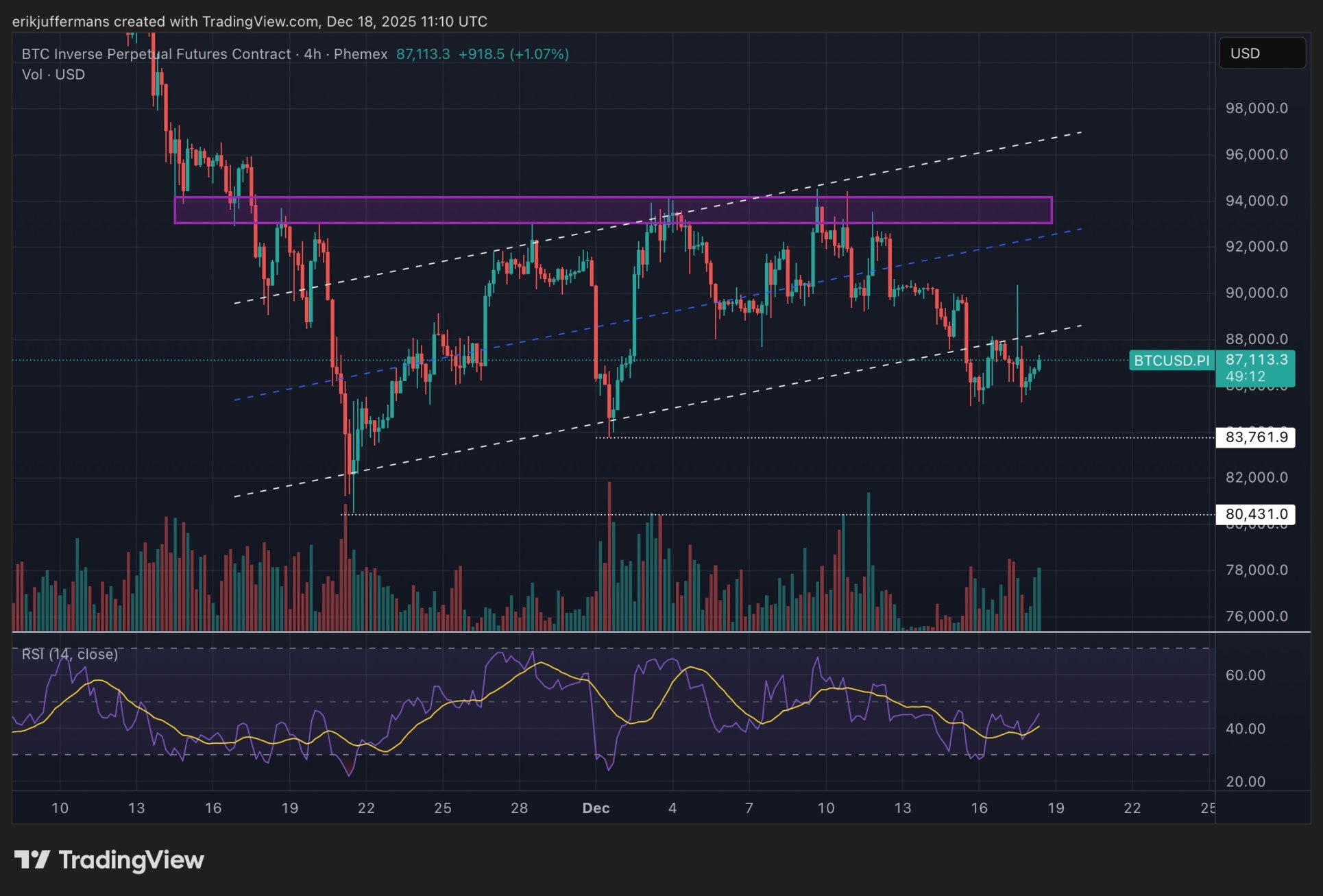Screen dimensions: 1323x896
Task: Click the 76,000.0 price scale label
Action: click(x=1256, y=616)
